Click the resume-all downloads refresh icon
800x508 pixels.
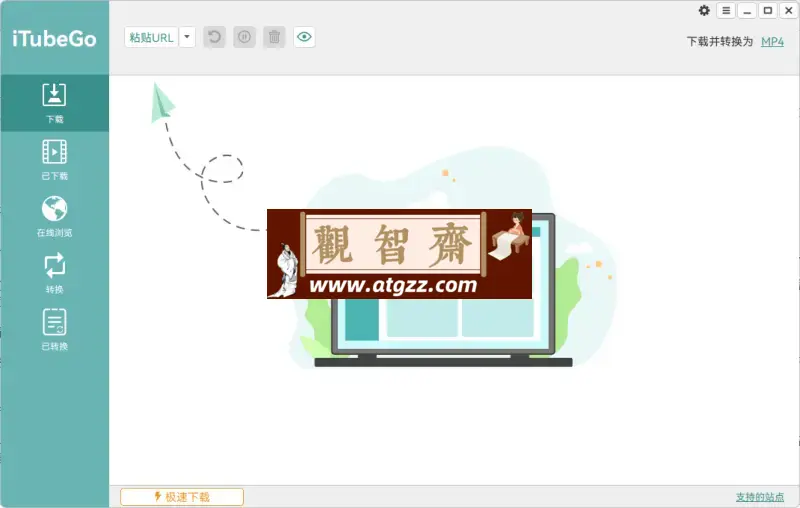click(x=214, y=37)
